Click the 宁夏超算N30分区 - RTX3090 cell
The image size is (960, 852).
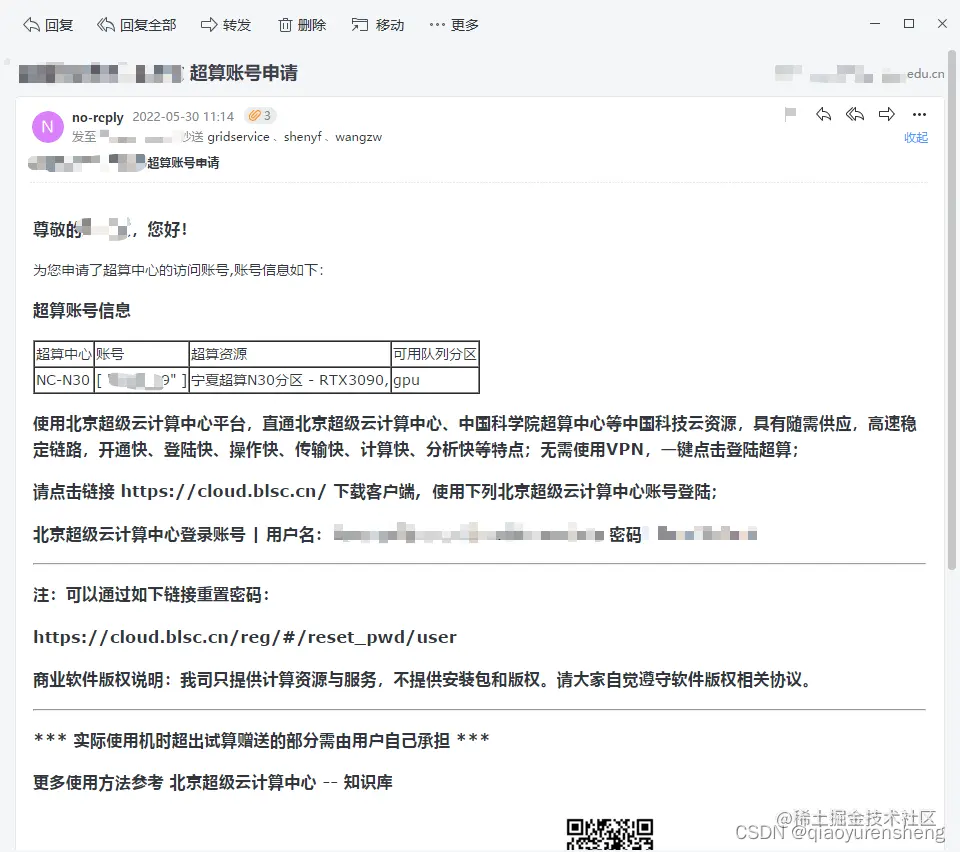tap(290, 380)
